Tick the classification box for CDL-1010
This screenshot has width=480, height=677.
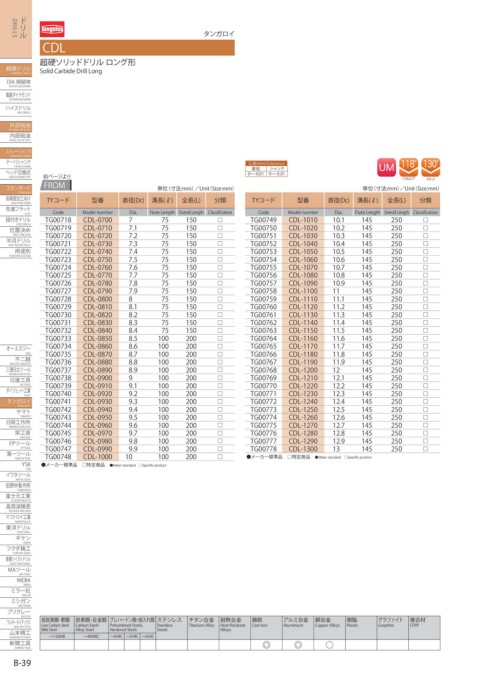426,220
